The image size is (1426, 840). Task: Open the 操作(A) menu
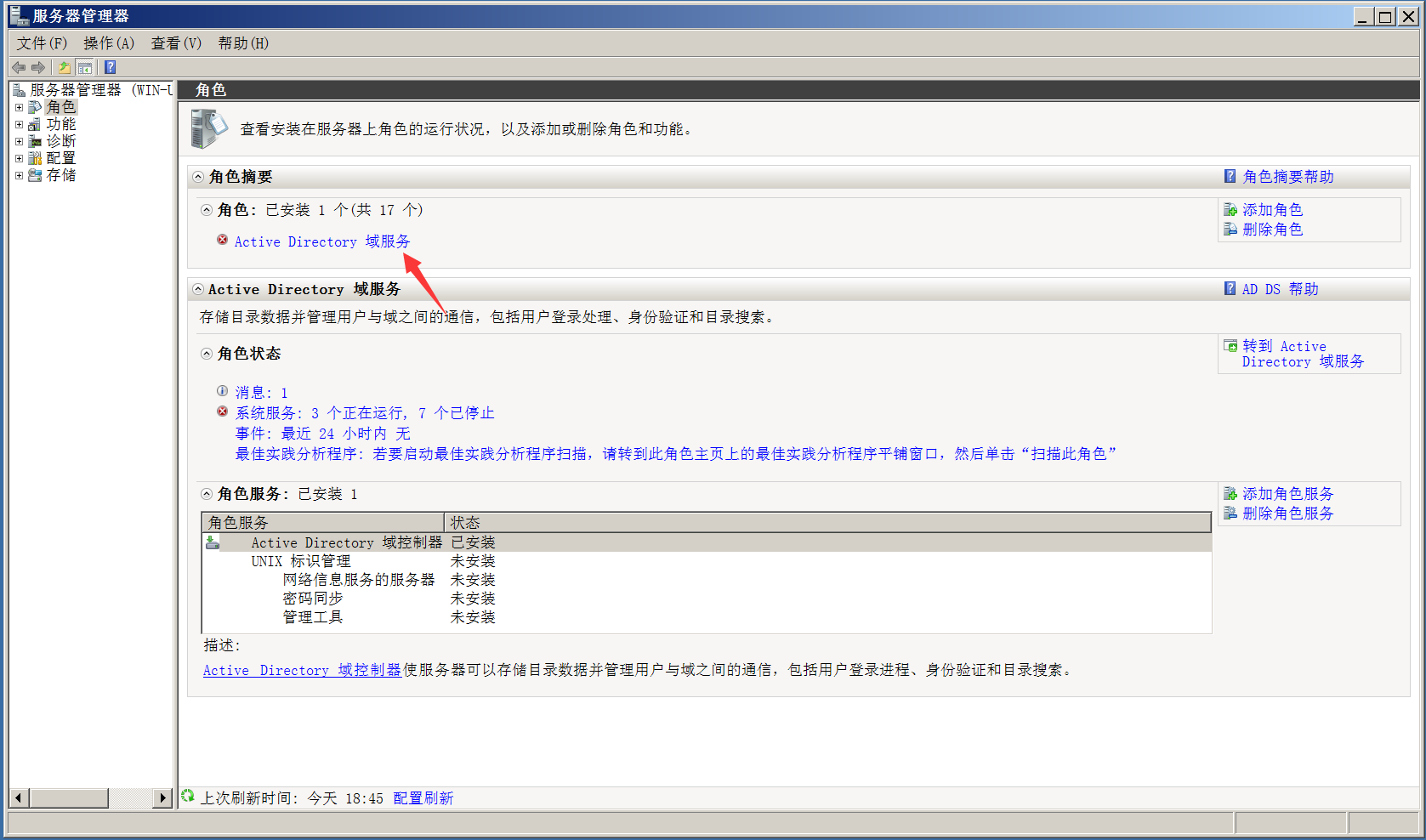(x=109, y=43)
